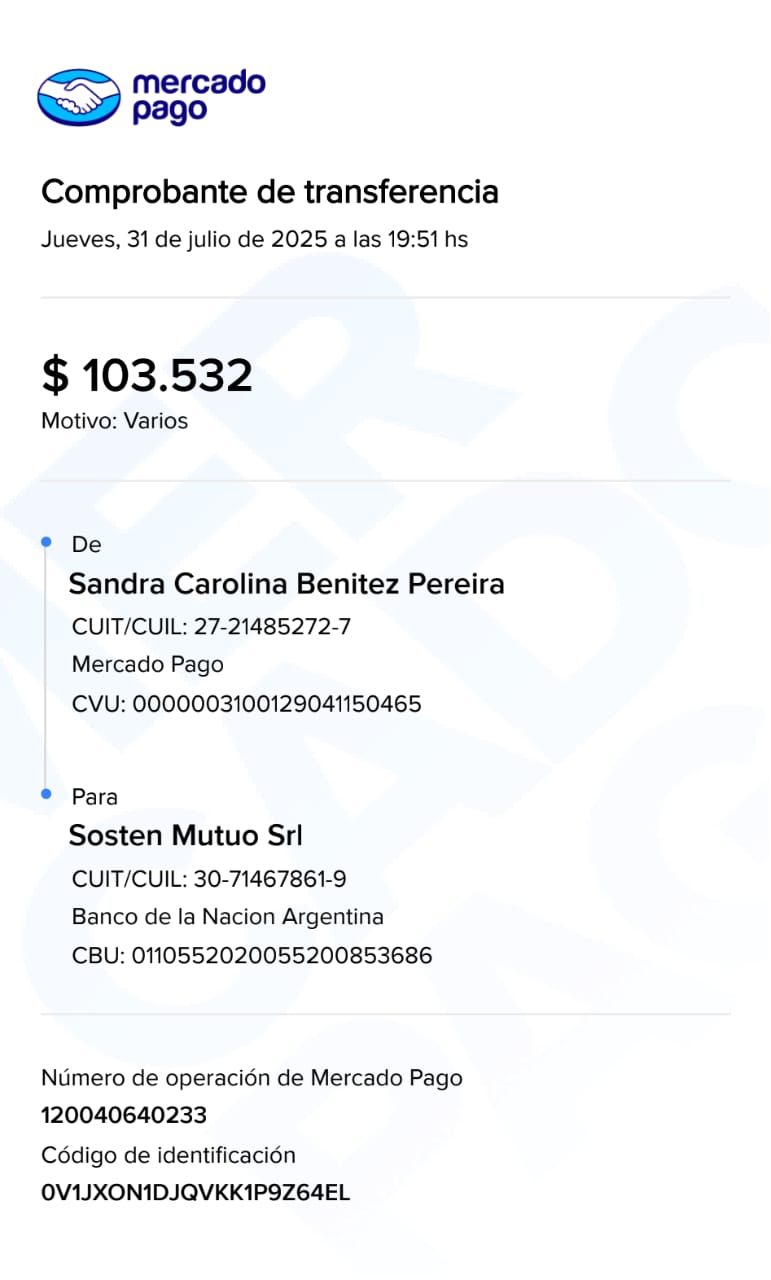Image resolution: width=771 pixels, height=1280 pixels.
Task: Click the Número de operación label
Action: [x=251, y=1078]
